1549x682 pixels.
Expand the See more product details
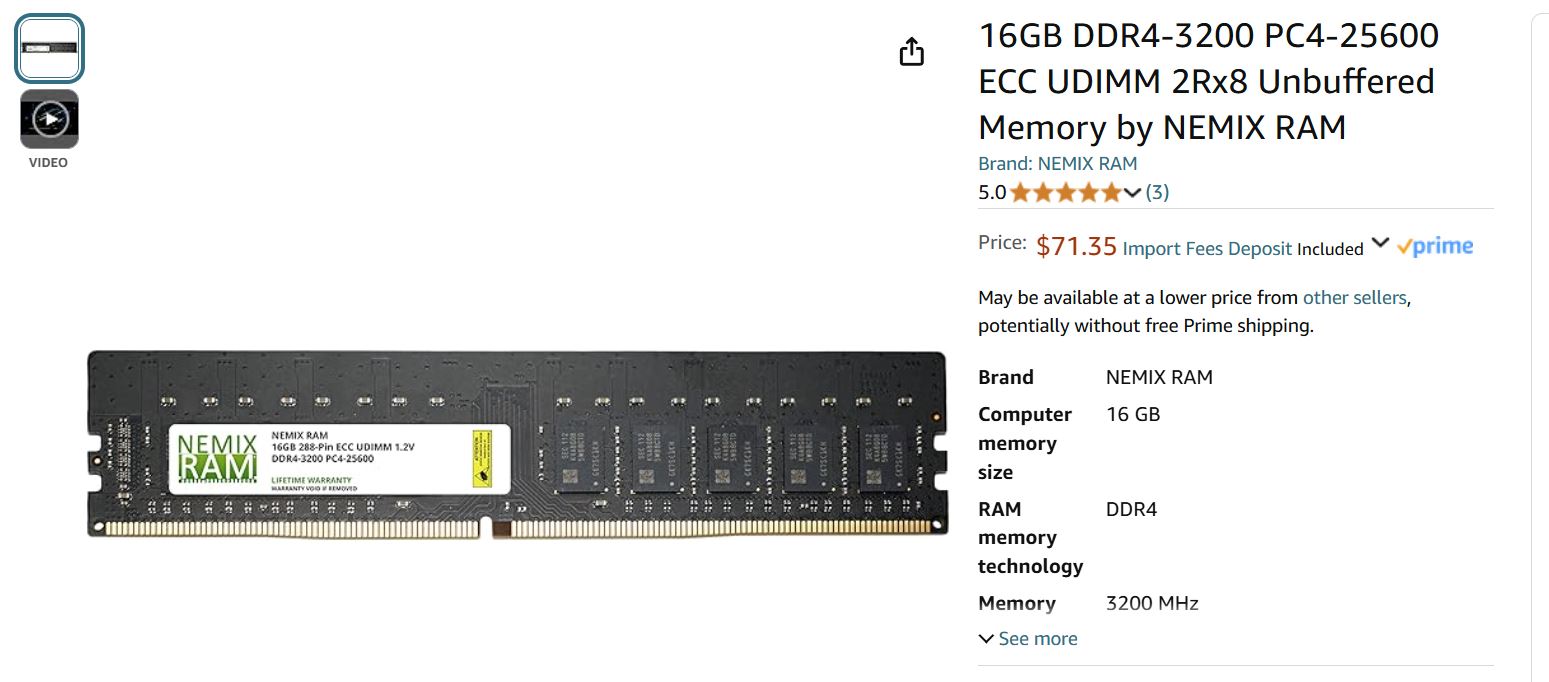point(1028,639)
